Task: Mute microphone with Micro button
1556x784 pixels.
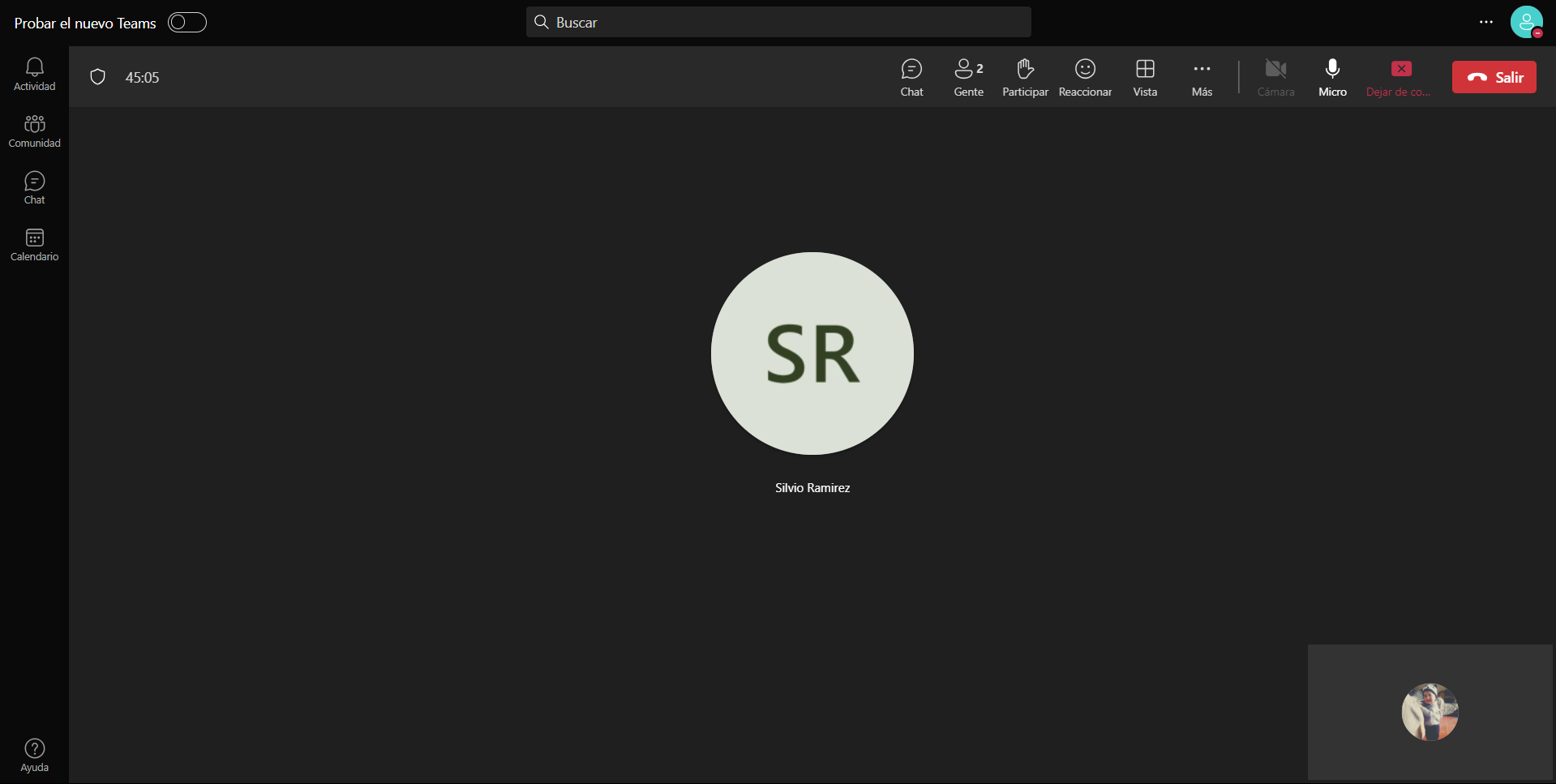Action: tap(1332, 78)
